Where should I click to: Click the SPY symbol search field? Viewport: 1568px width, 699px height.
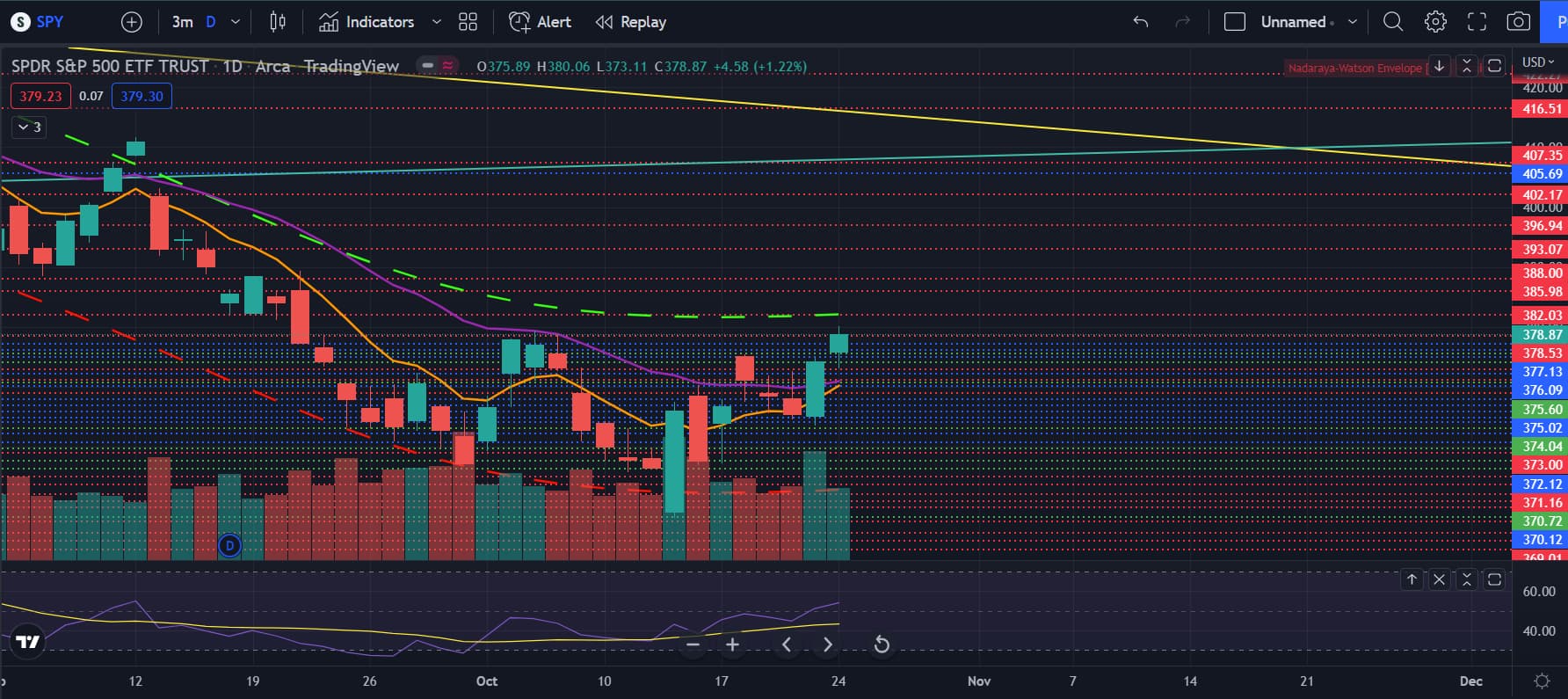coord(38,22)
